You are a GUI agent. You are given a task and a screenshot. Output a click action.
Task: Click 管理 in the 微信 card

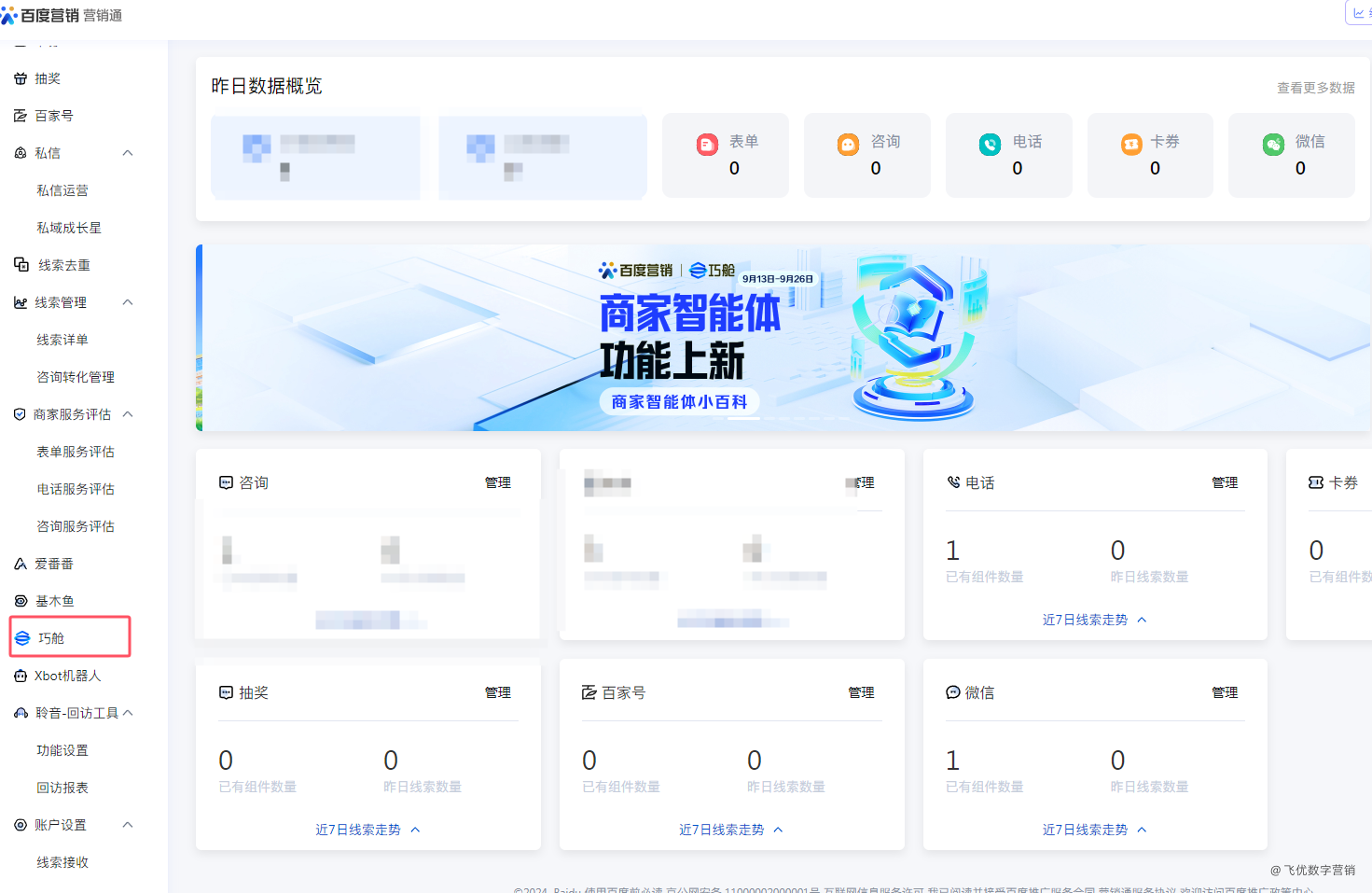tap(1225, 692)
